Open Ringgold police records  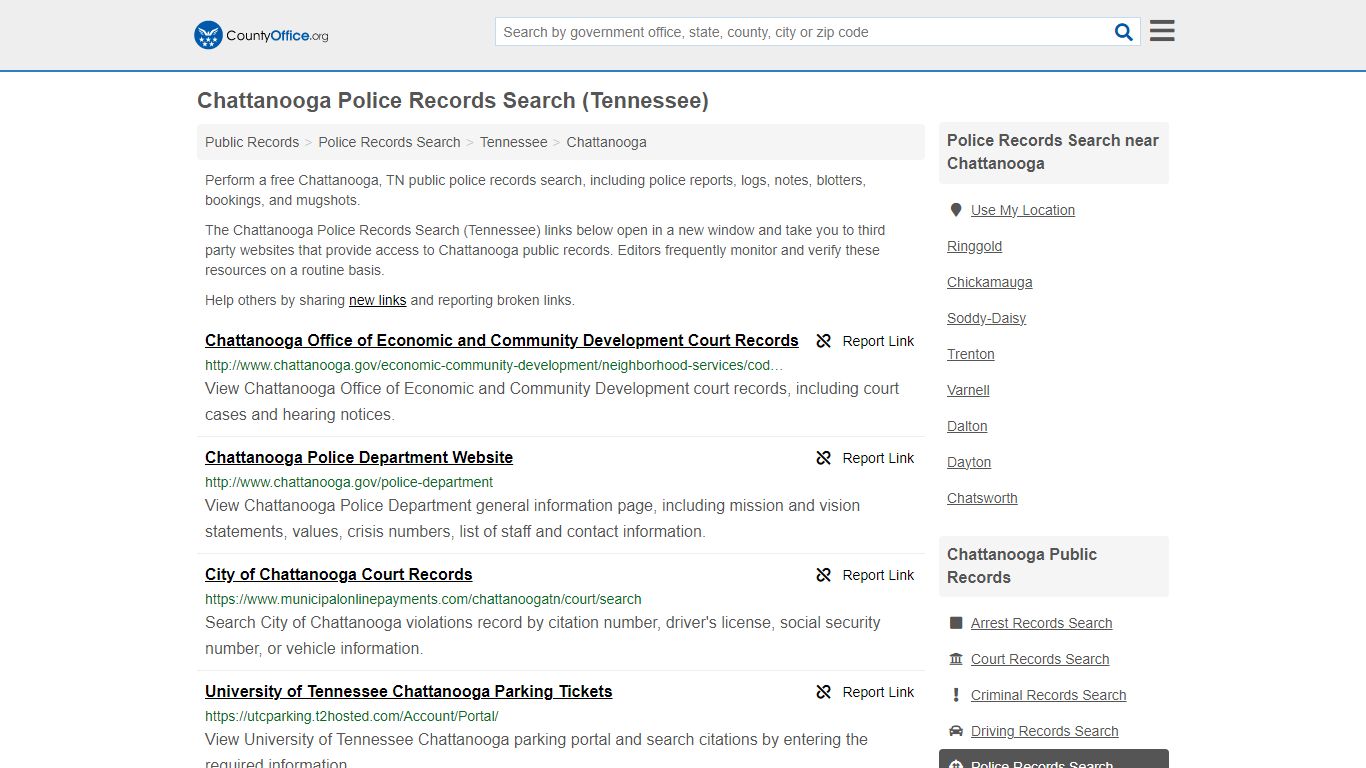(974, 246)
